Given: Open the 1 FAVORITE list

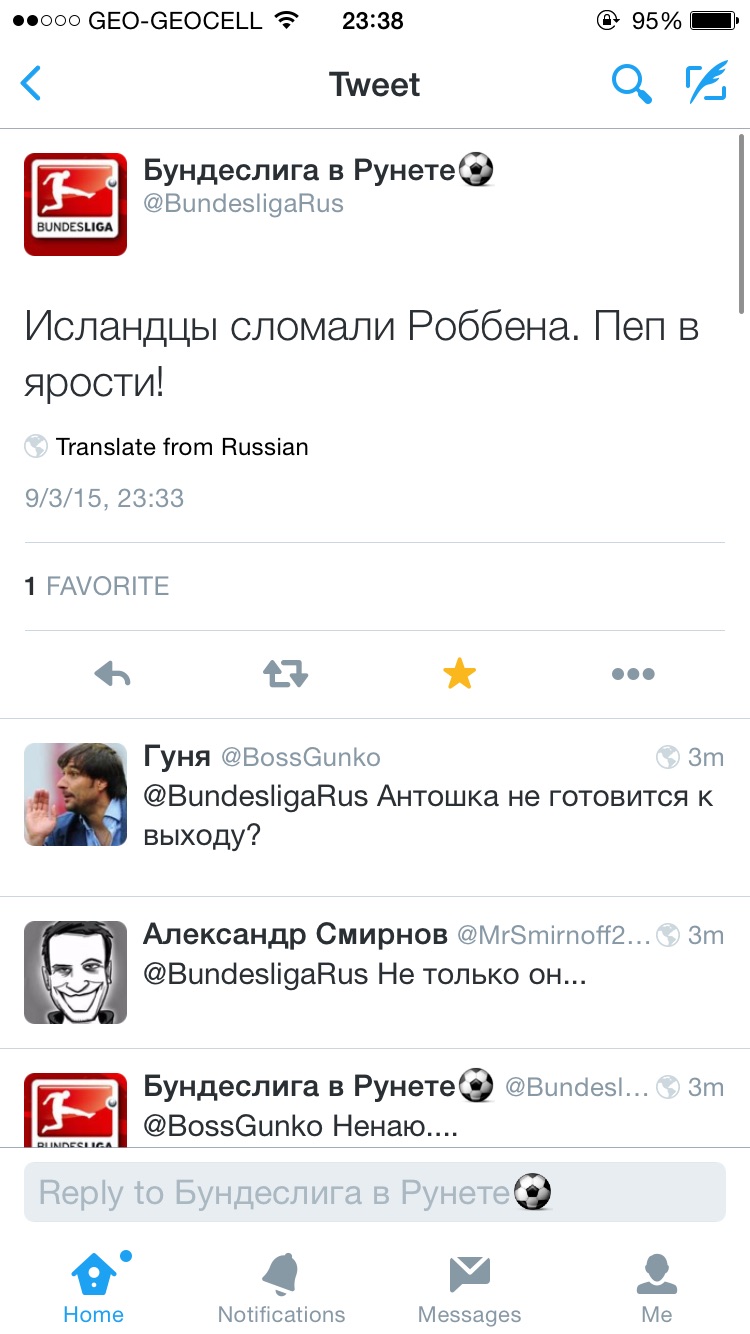Looking at the screenshot, I should pos(97,586).
